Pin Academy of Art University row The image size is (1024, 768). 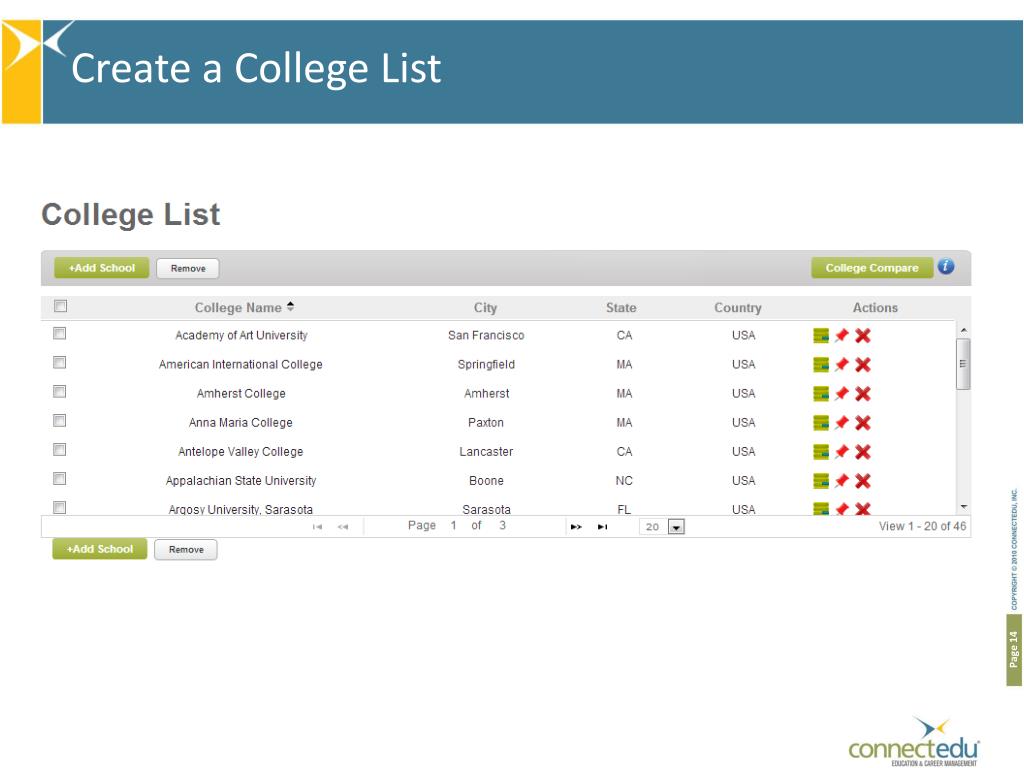tap(842, 336)
